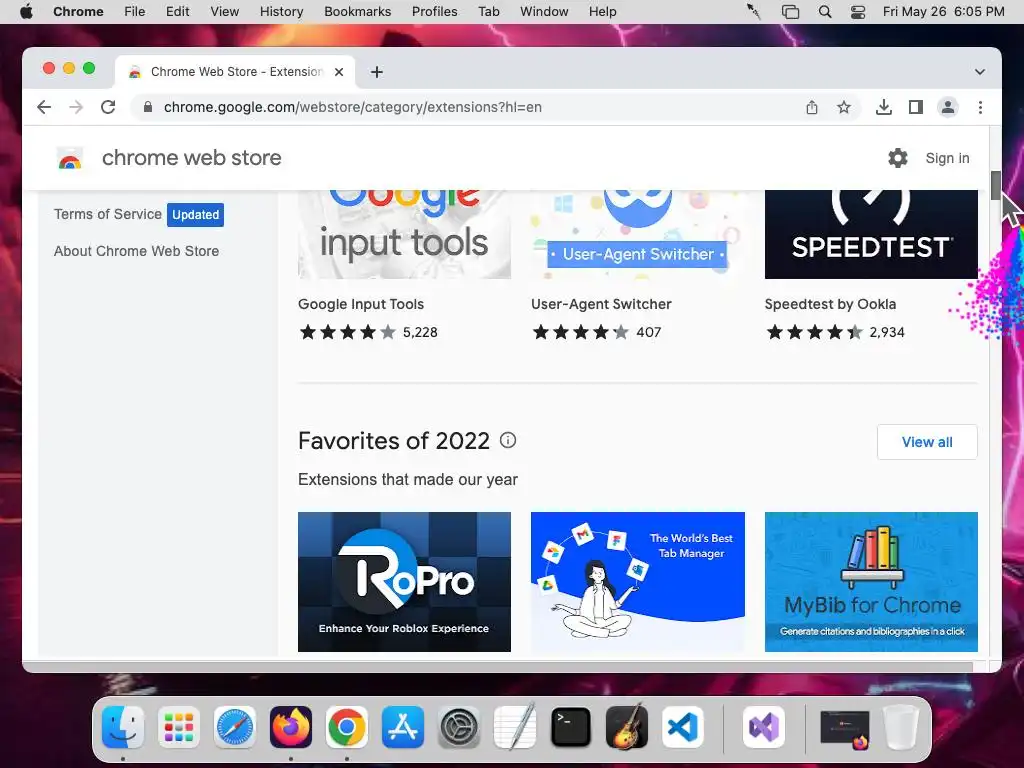Click the Favorites of 2022 heading
The width and height of the screenshot is (1024, 768).
coord(394,441)
